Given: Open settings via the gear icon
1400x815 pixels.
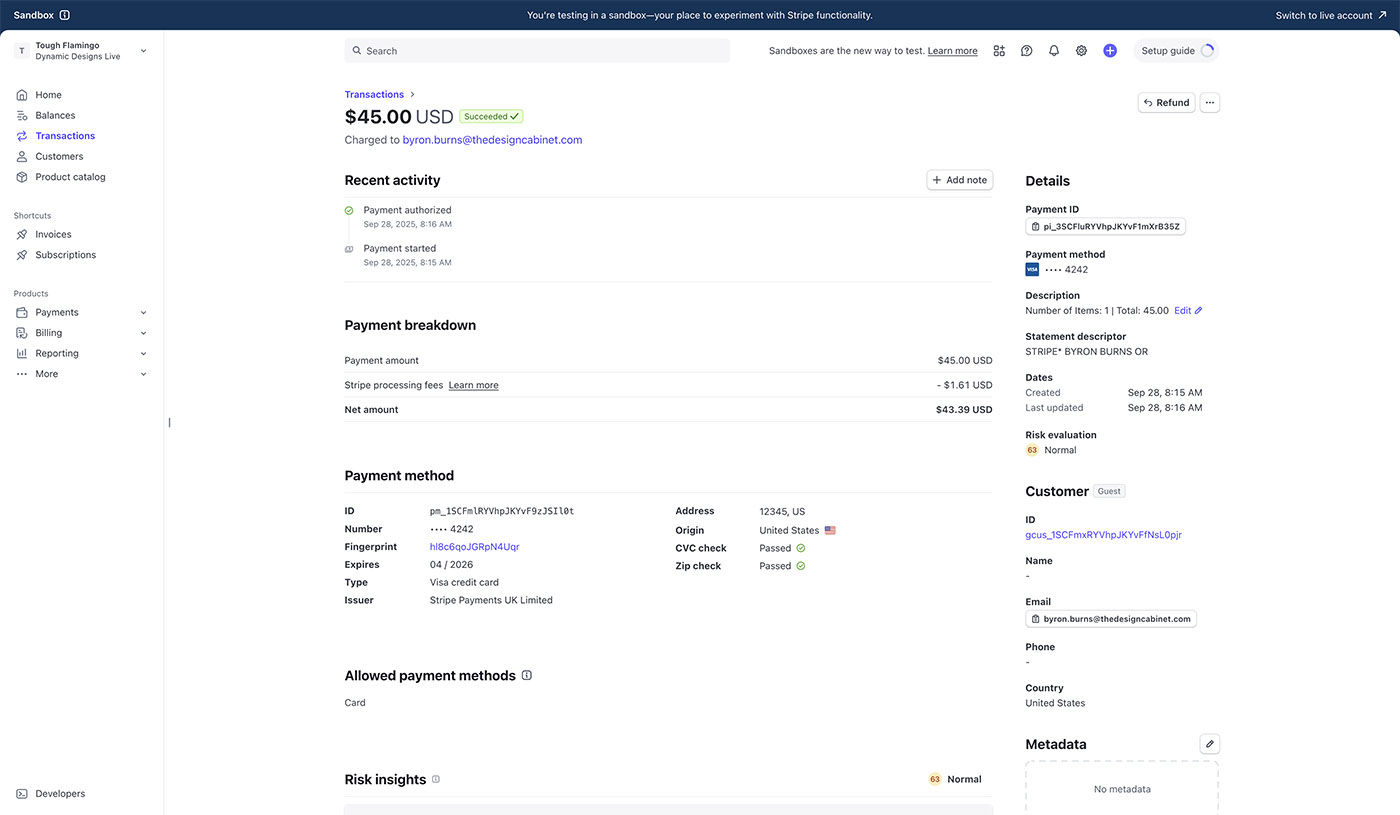Looking at the screenshot, I should [x=1081, y=51].
